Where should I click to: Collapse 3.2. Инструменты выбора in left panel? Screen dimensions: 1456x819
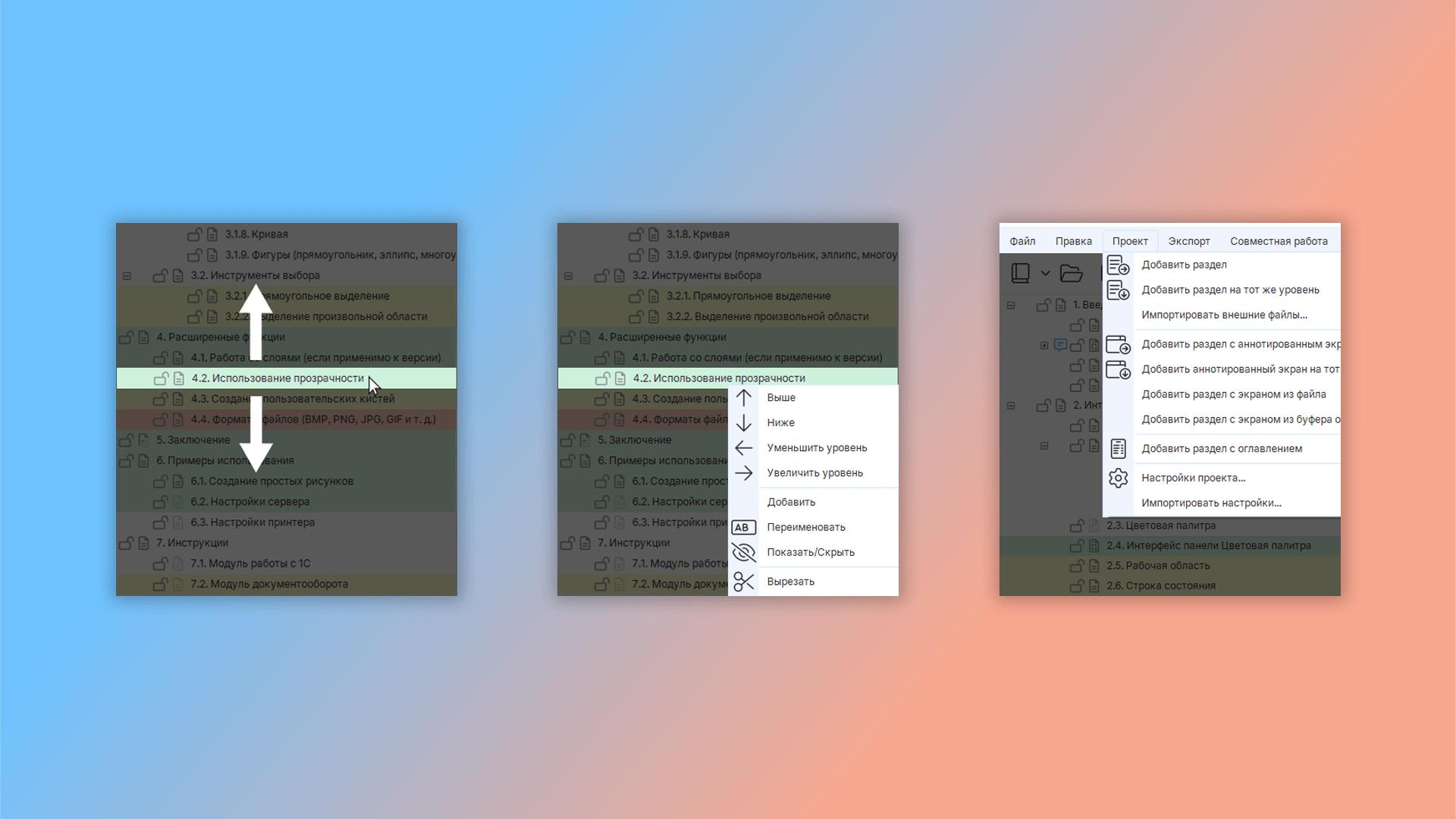click(127, 276)
